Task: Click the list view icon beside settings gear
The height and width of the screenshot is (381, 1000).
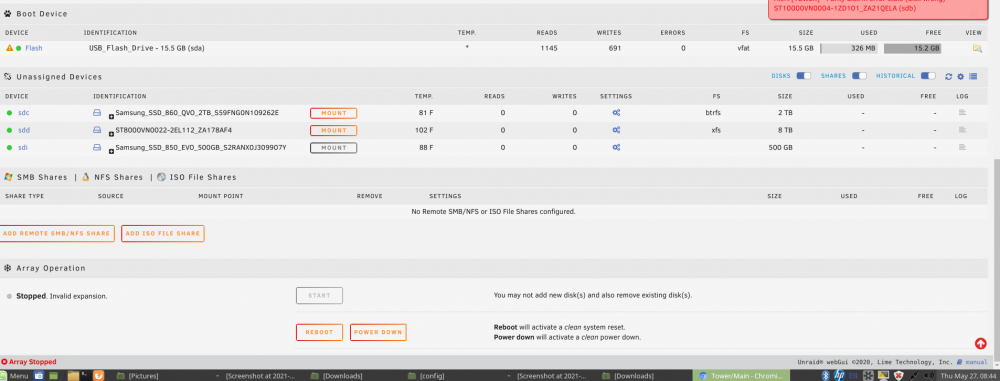Action: 973,77
